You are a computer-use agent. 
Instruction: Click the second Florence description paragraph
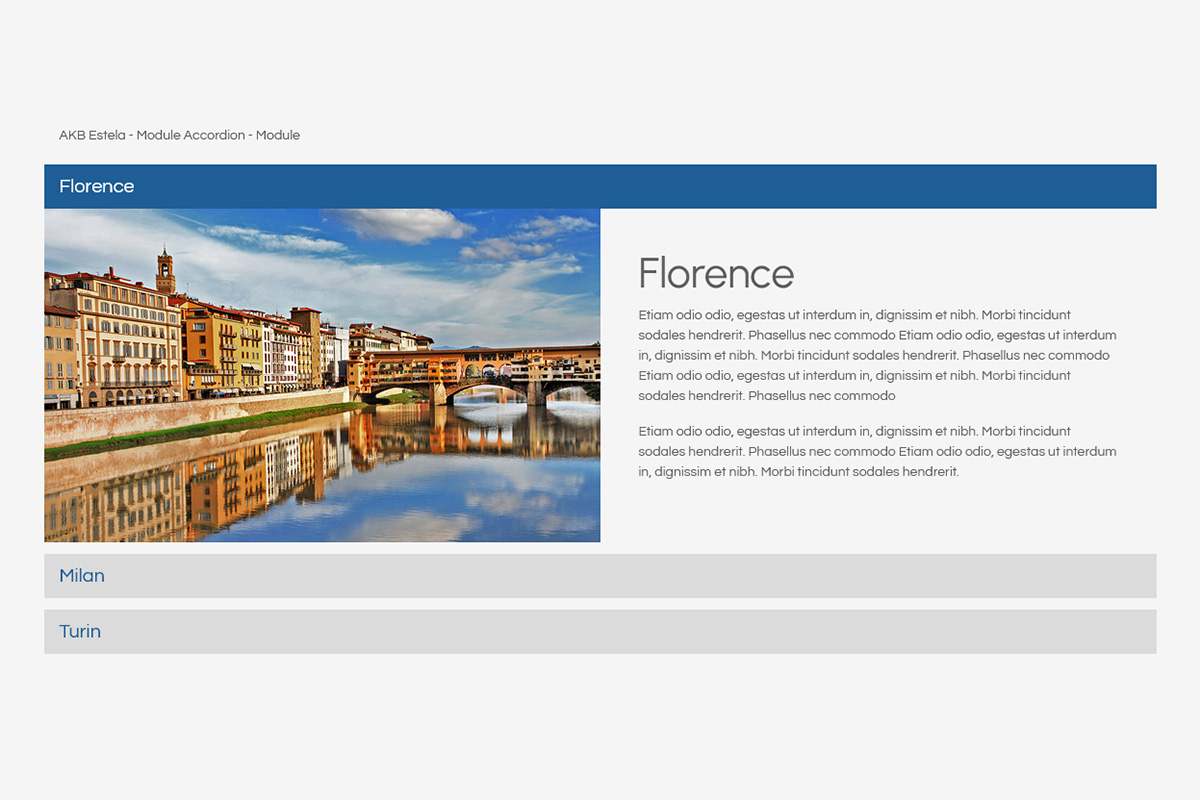(877, 452)
